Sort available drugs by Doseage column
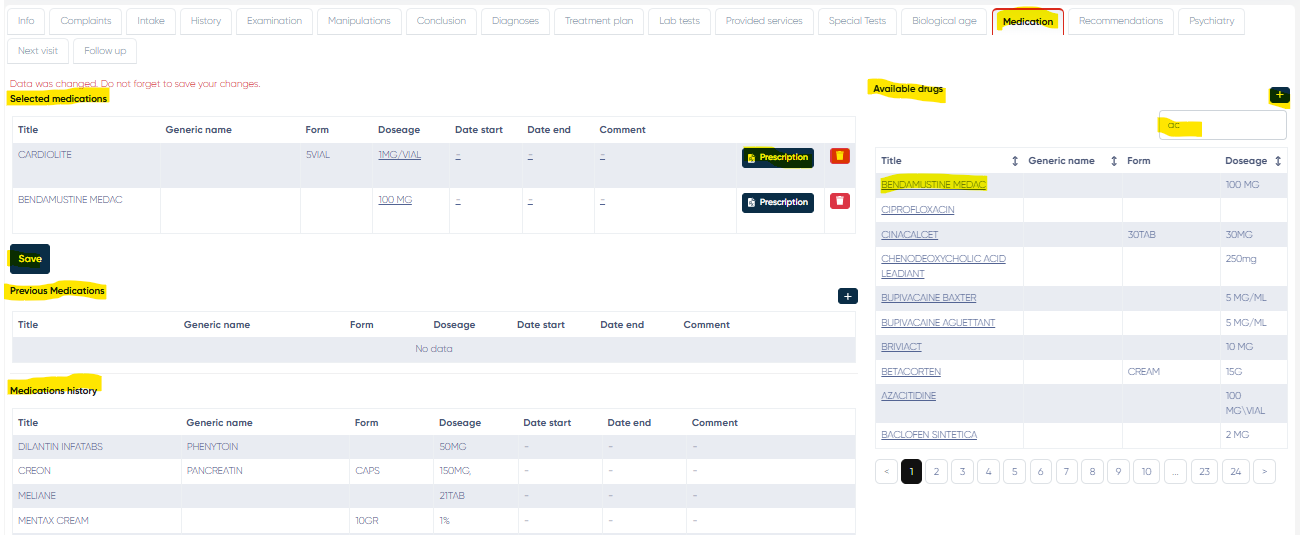1300x535 pixels. [x=1278, y=161]
